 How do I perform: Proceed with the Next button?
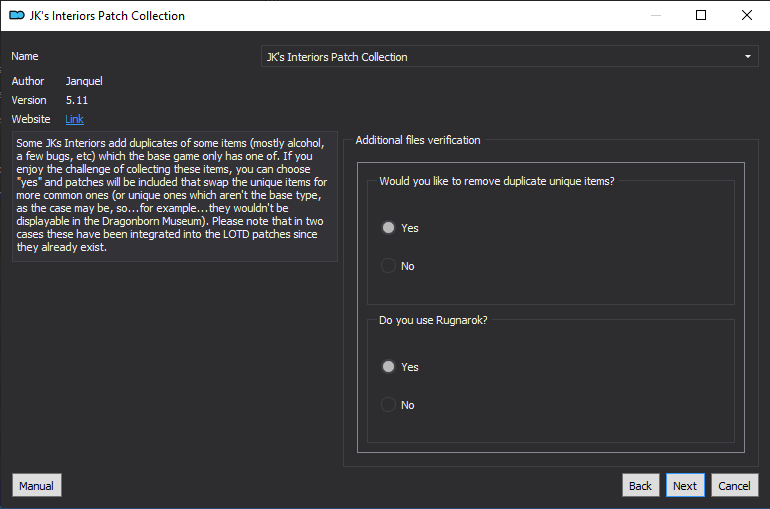[x=685, y=485]
